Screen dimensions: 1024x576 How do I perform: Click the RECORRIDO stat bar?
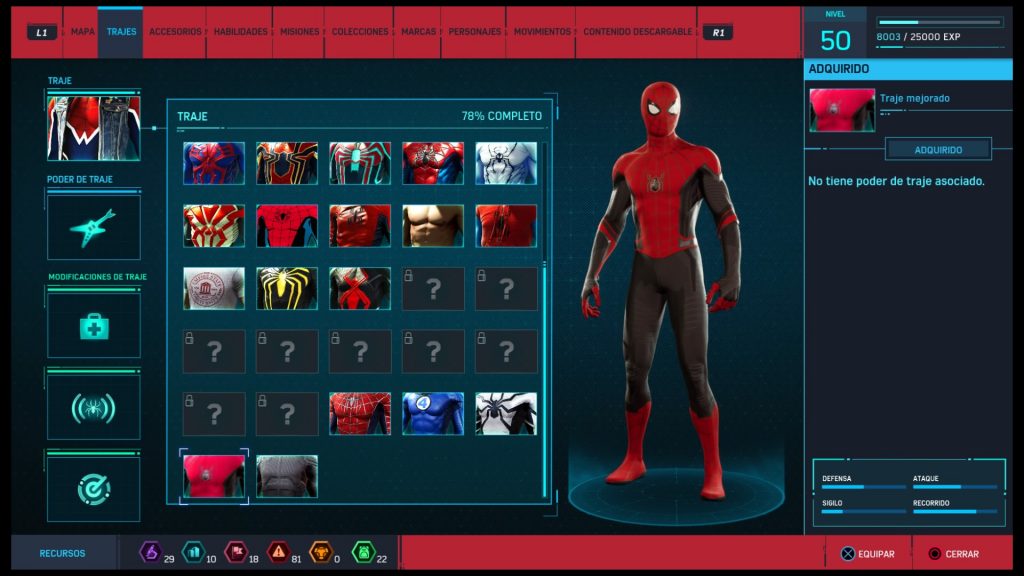pyautogui.click(x=955, y=511)
